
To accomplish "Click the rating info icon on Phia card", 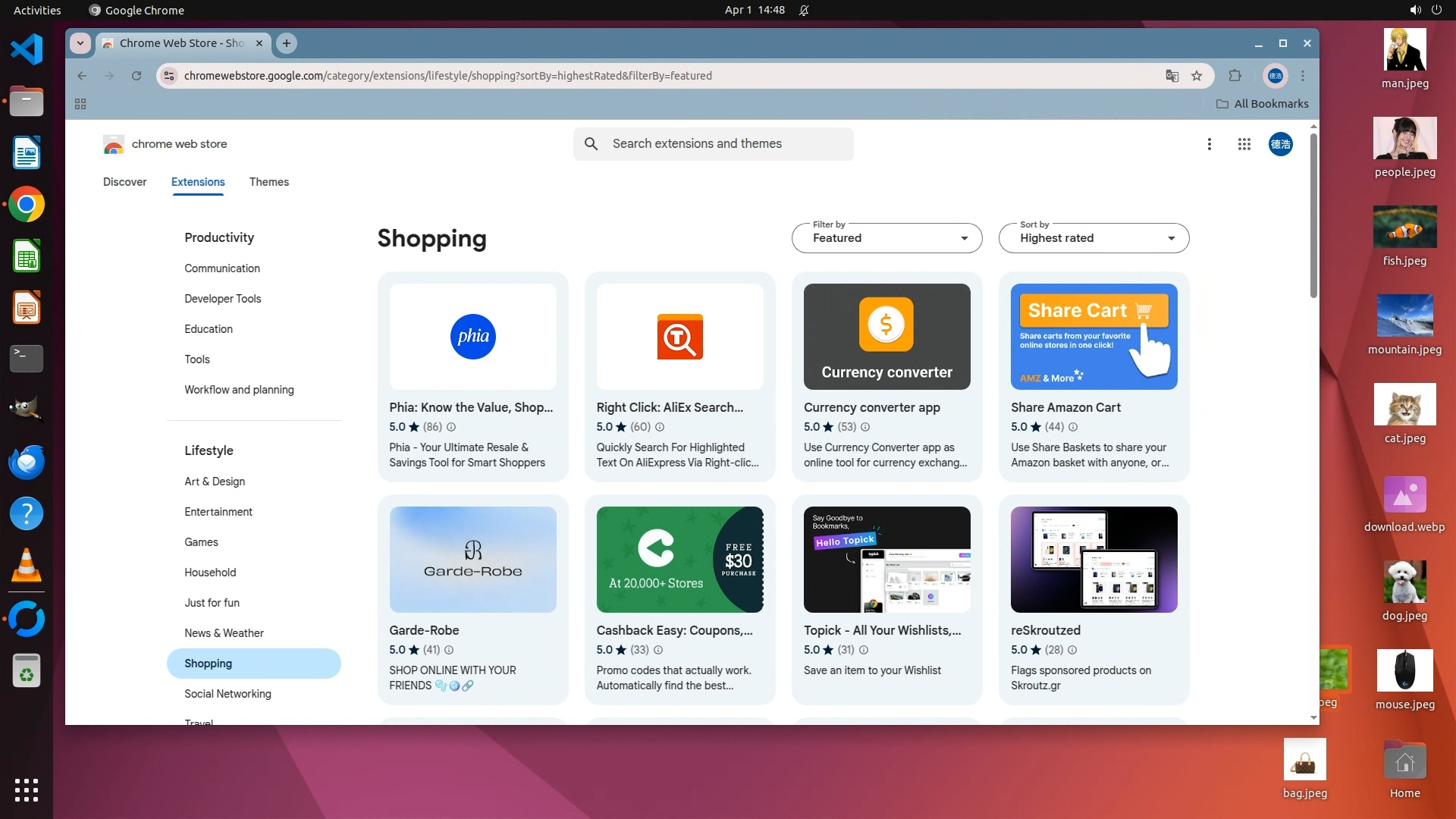I will click(451, 427).
